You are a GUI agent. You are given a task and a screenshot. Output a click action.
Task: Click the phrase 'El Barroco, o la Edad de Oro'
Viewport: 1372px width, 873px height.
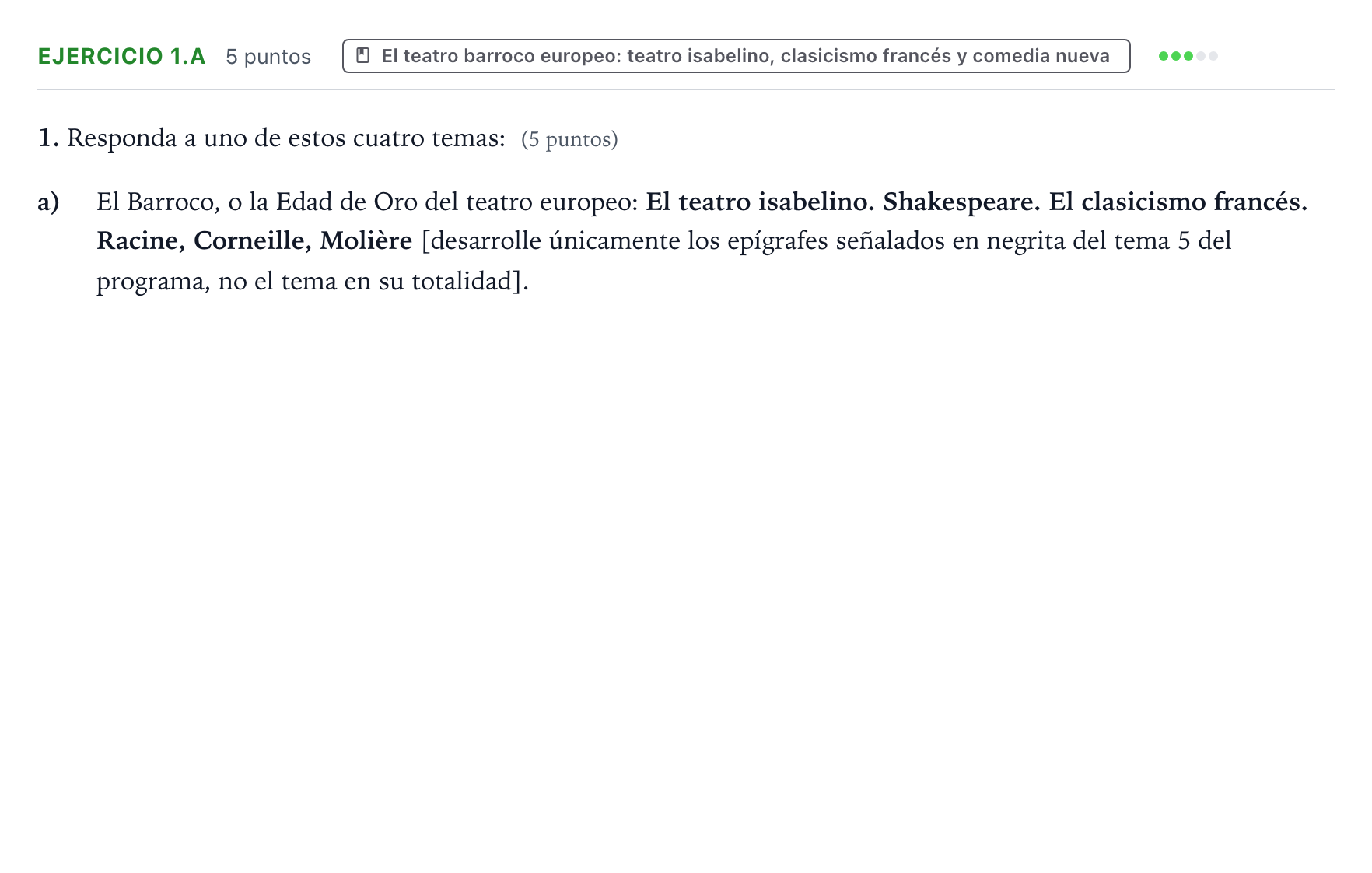257,202
